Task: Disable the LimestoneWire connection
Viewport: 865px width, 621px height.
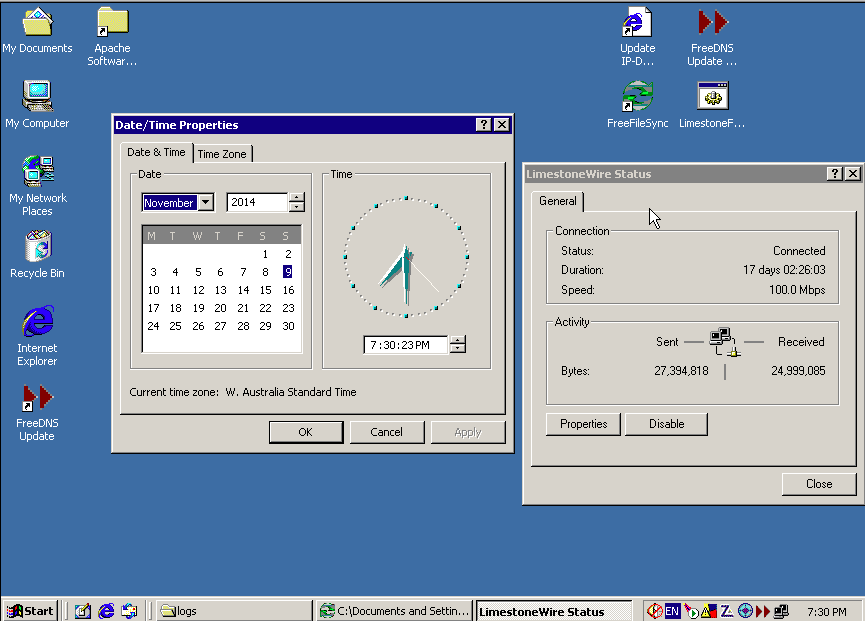Action: pos(666,424)
